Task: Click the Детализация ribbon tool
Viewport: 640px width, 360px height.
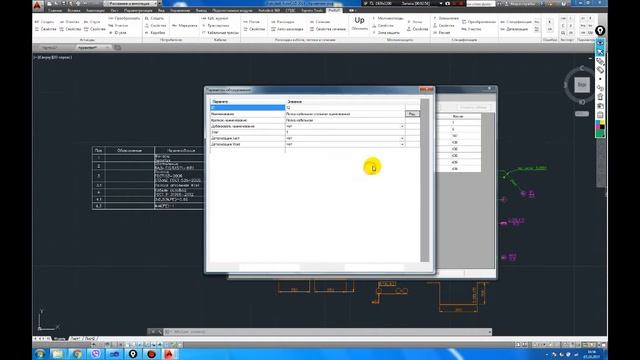Action: (x=514, y=29)
